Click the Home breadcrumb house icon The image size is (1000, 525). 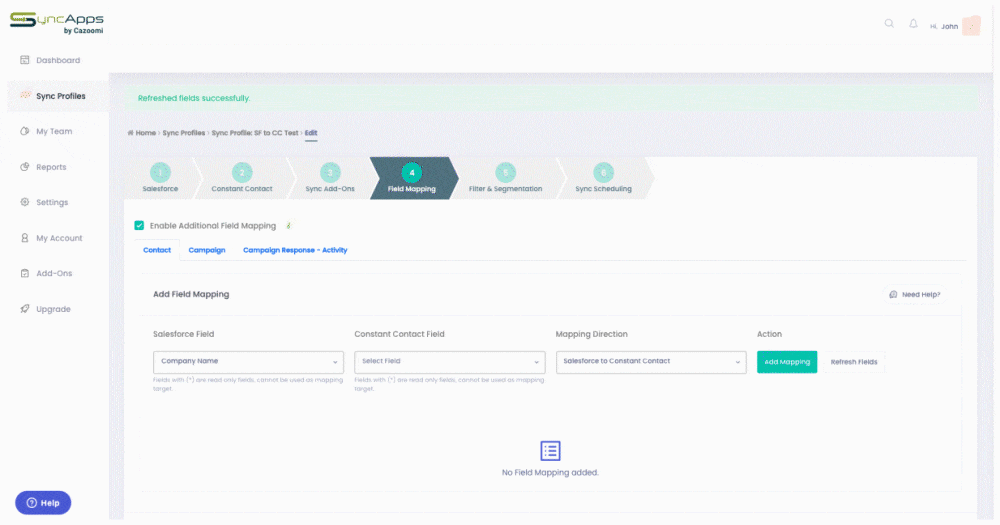click(x=130, y=133)
